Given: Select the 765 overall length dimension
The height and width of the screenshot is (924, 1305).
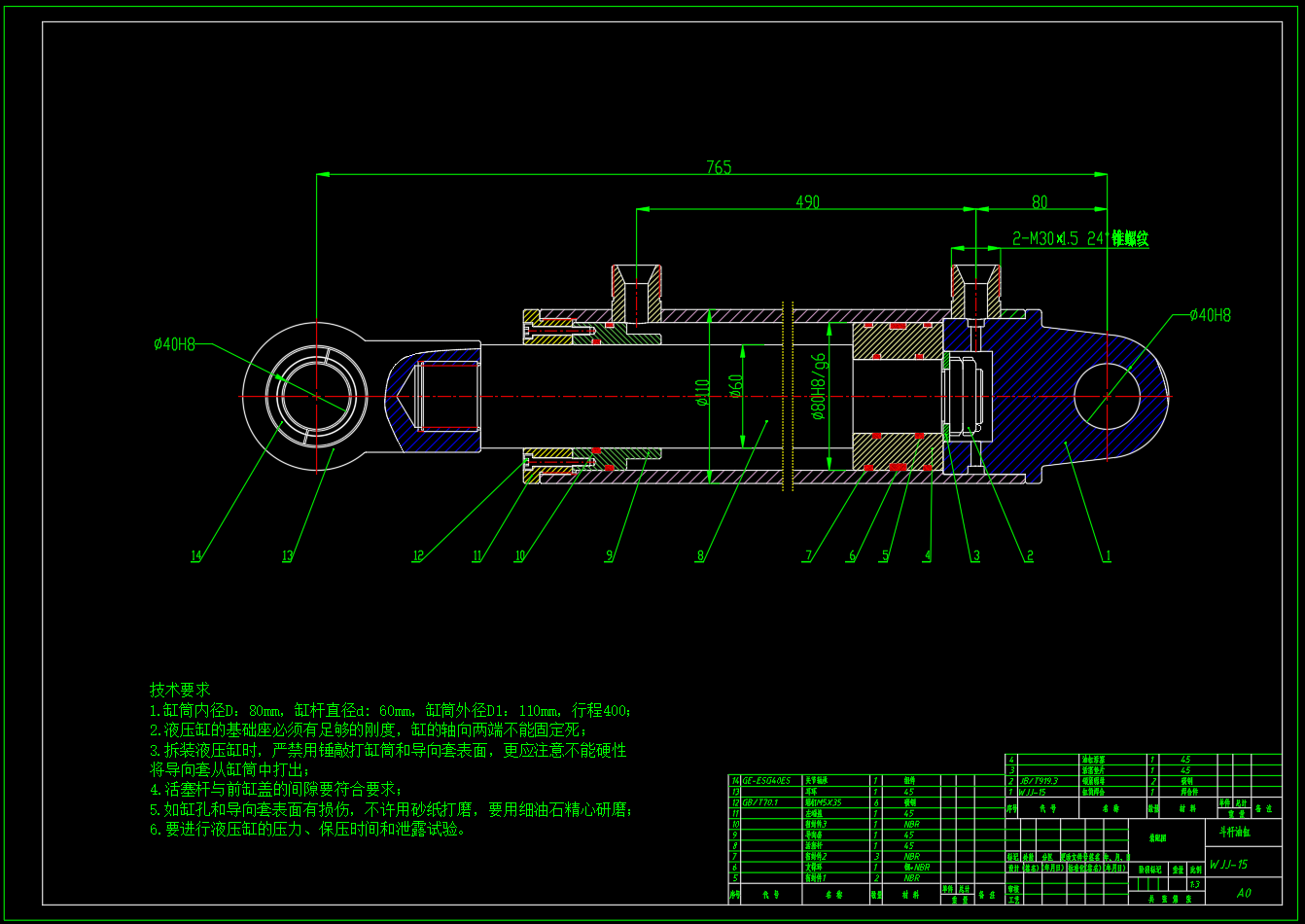Looking at the screenshot, I should (719, 167).
